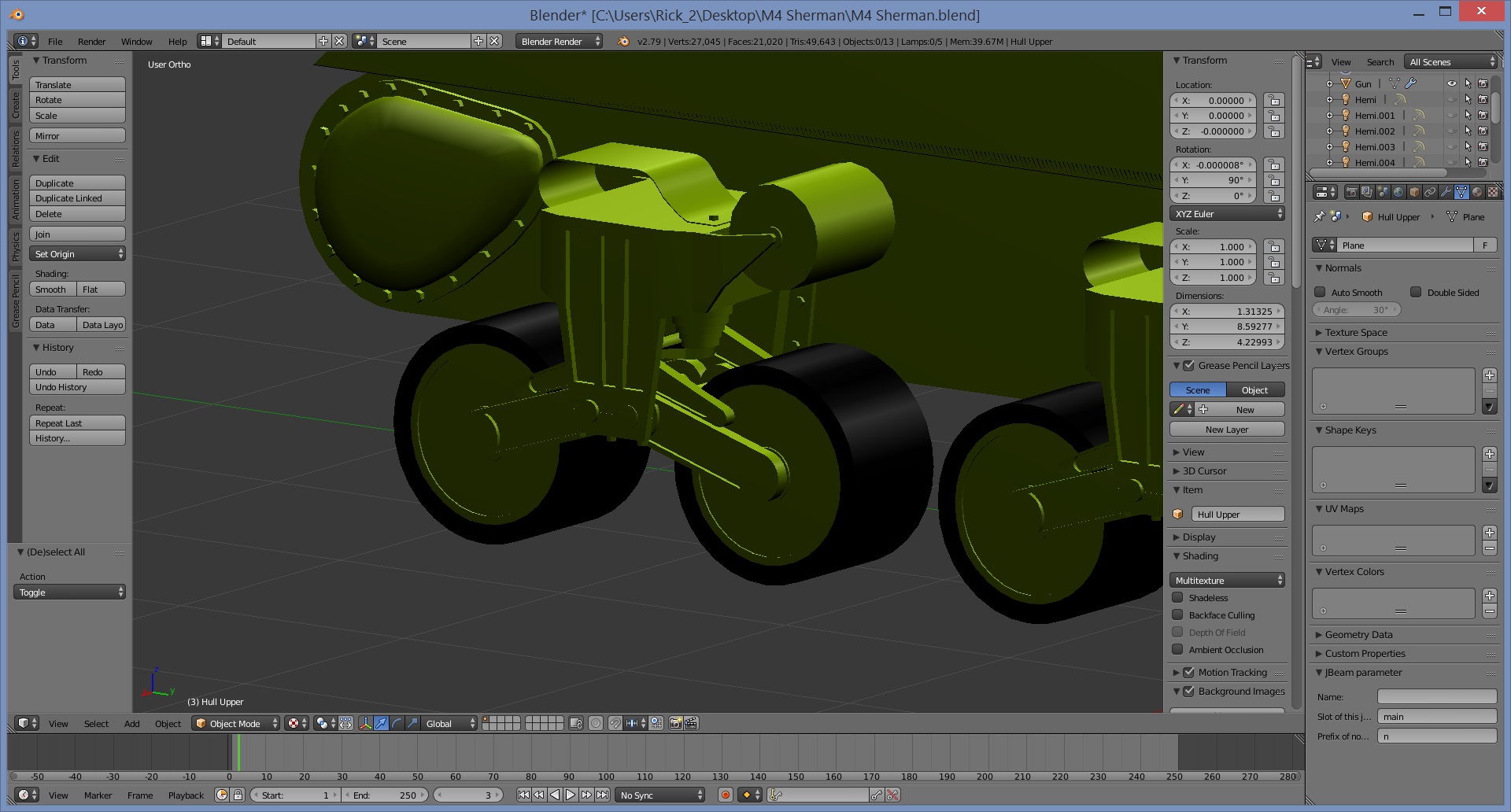Screen dimensions: 1511x812
Task: Uncheck the Motion Tracking panel checkbox
Action: coord(1189,672)
